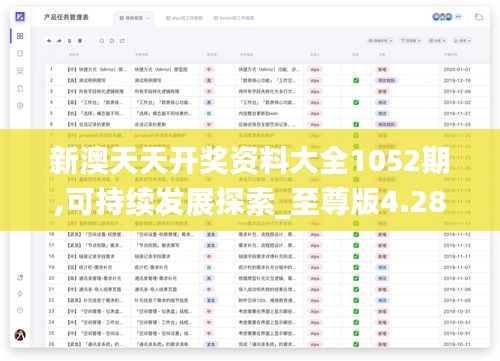Image resolution: width=500 pixels, height=361 pixels.
Task: Click the trash delete icon in toolbar
Action: (x=69, y=41)
